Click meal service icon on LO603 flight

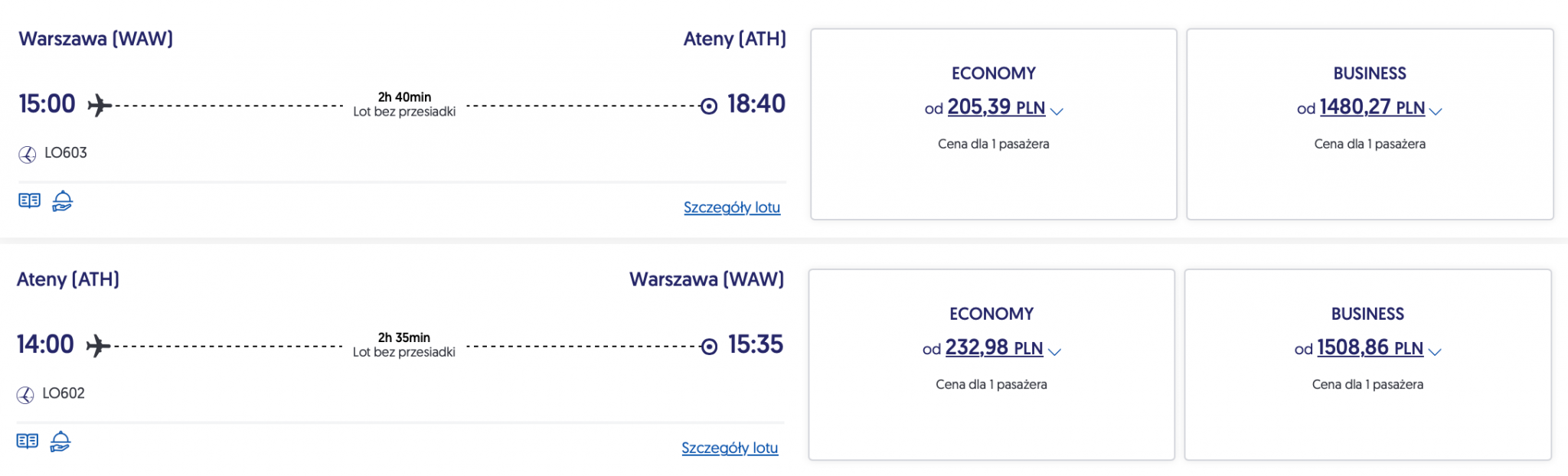click(62, 201)
